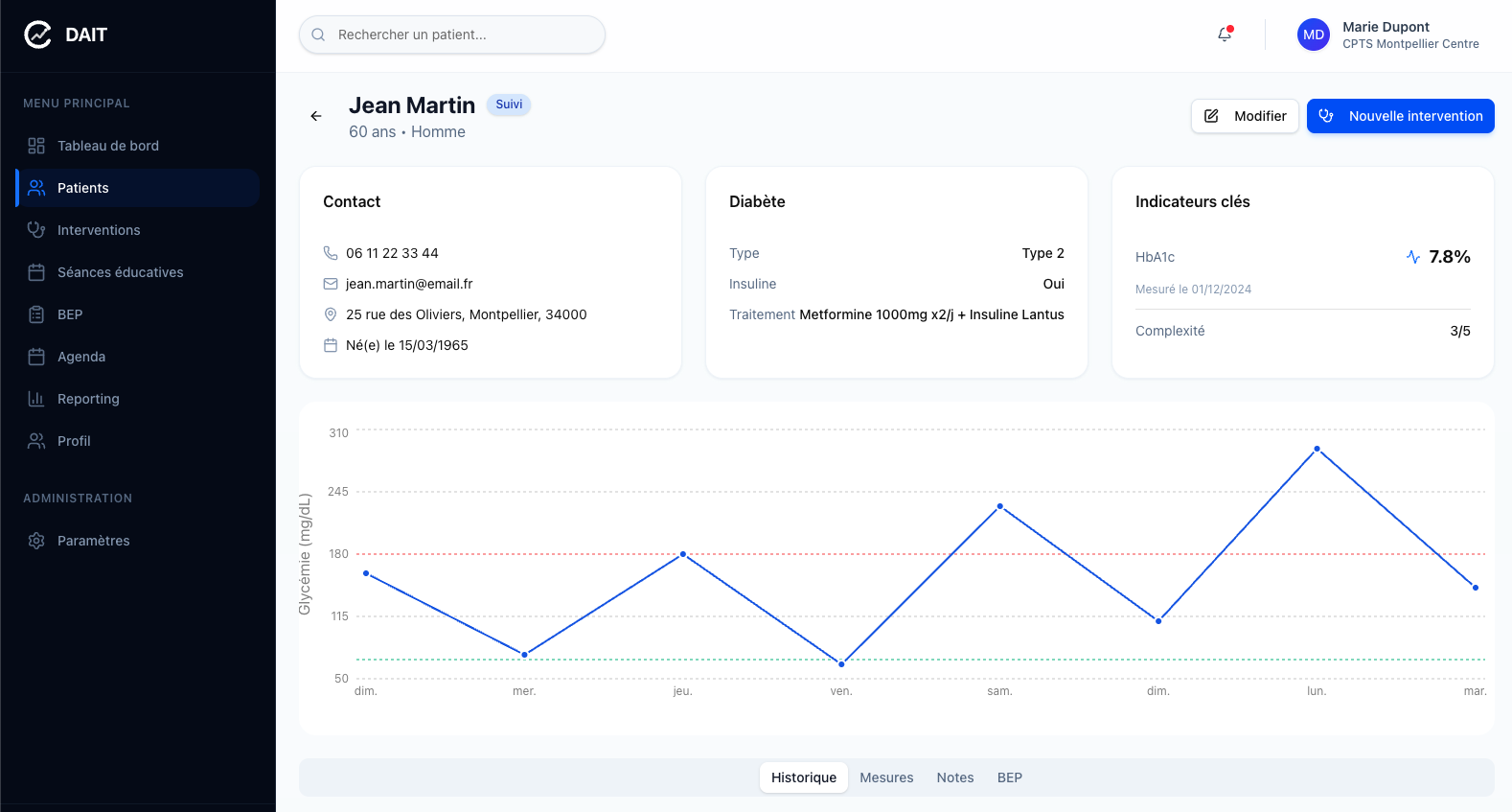The image size is (1512, 812).
Task: Click the phone icon in Contact card
Action: pos(331,253)
